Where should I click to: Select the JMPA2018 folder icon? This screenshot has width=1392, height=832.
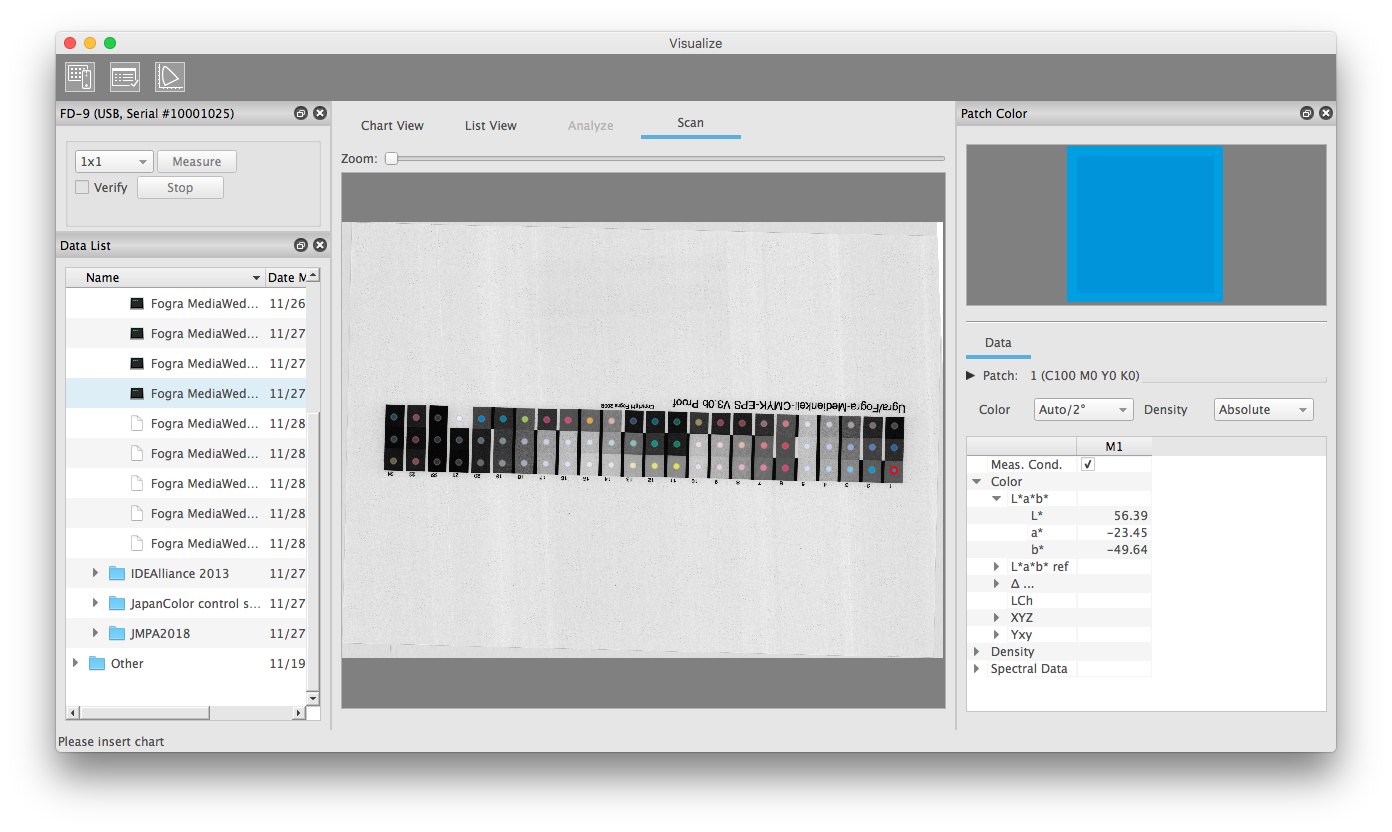point(117,633)
